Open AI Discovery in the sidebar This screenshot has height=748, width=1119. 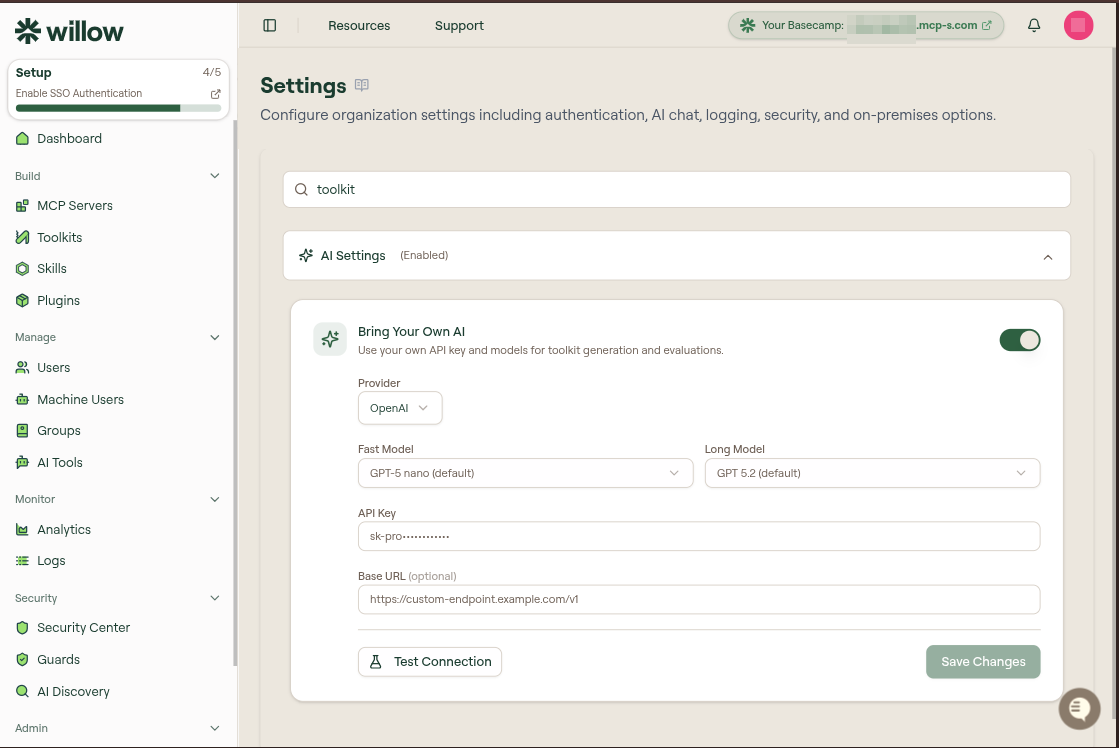[74, 691]
